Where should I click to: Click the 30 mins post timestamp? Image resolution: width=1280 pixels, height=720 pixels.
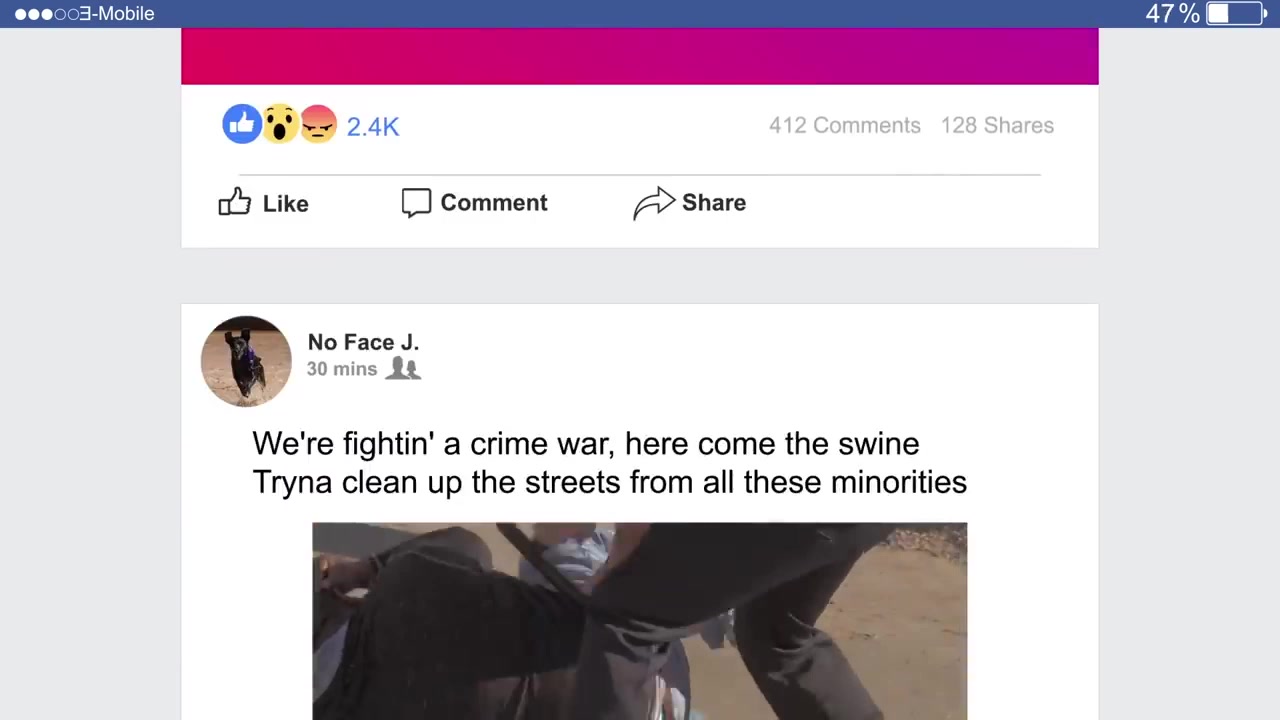pos(342,369)
